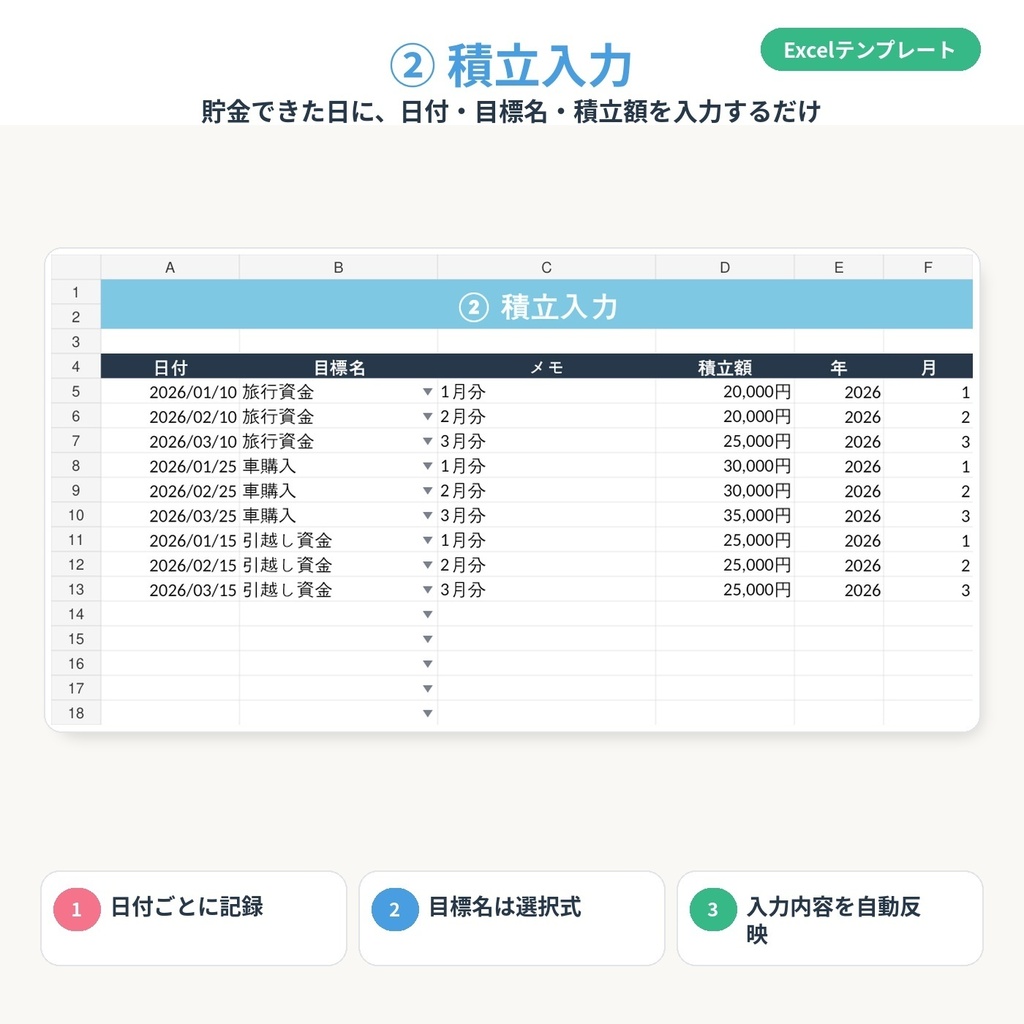Screen dimensions: 1024x1024
Task: Select the empty date cell in row 14
Action: [x=170, y=615]
